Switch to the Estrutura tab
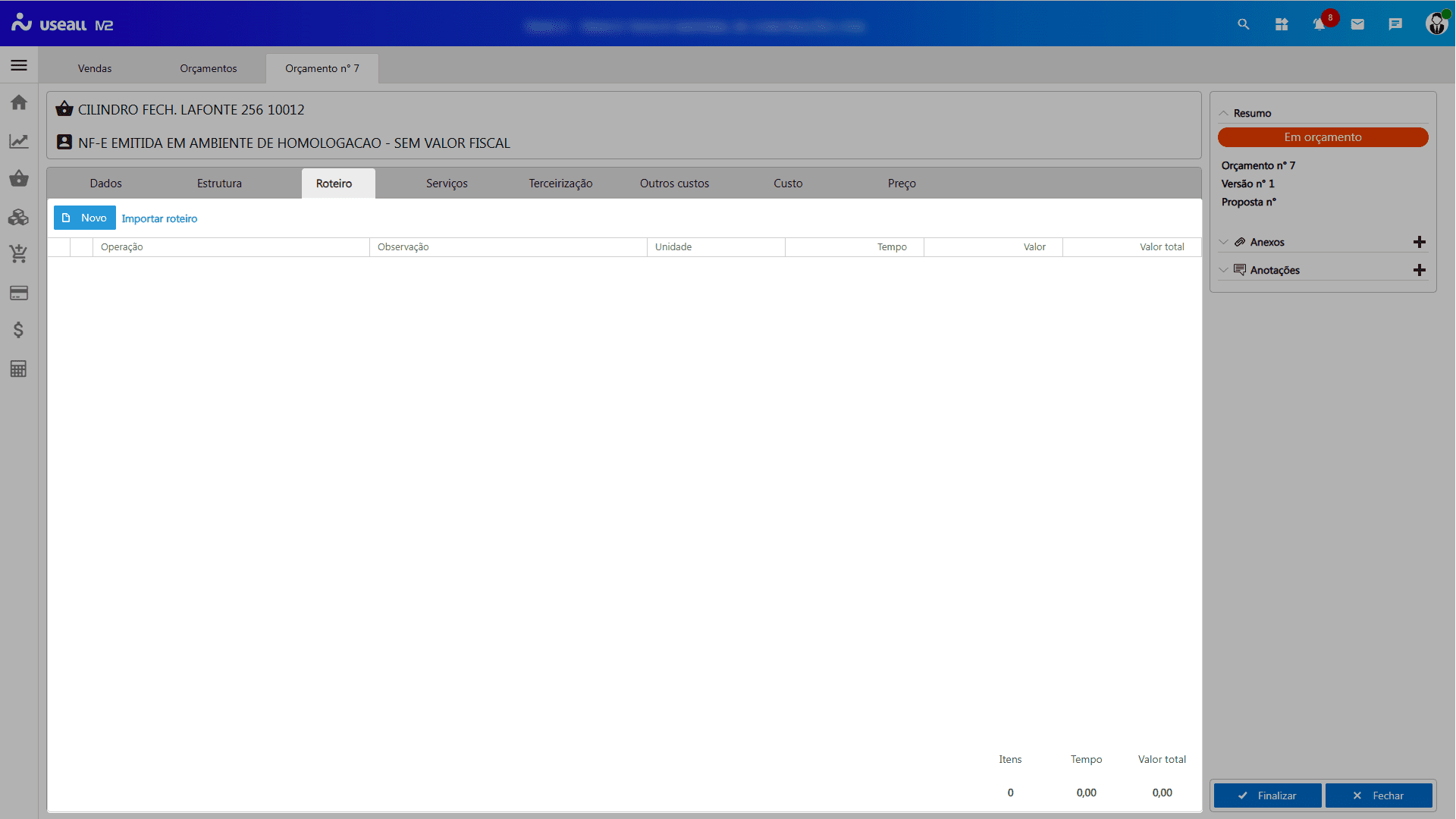1456x819 pixels. click(x=219, y=184)
